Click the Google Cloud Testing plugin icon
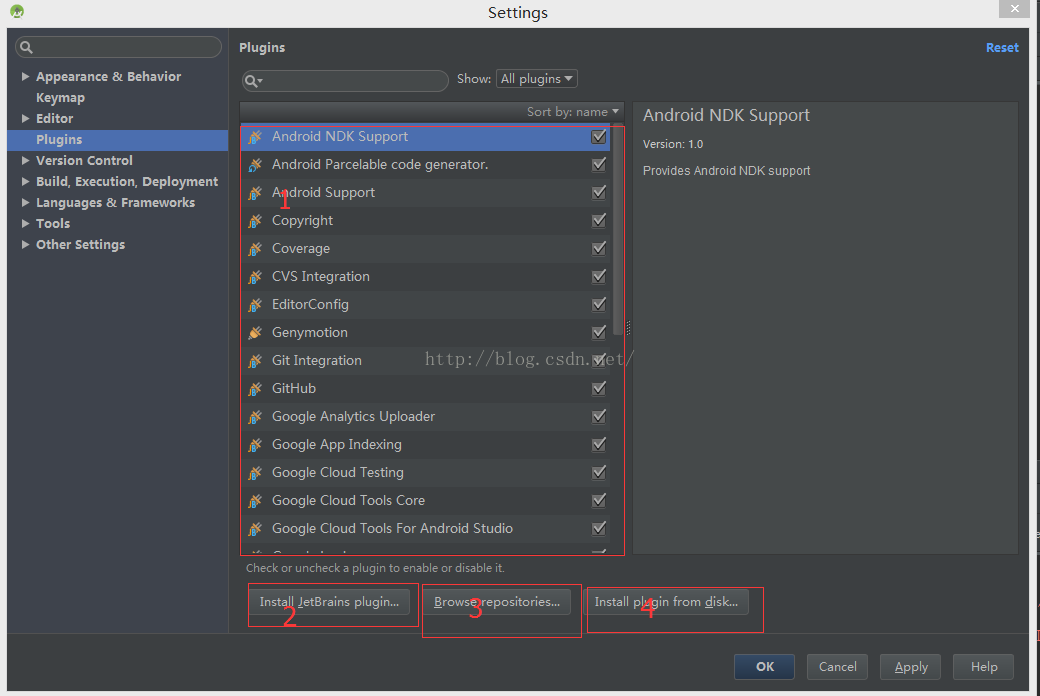The image size is (1040, 696). coord(255,472)
